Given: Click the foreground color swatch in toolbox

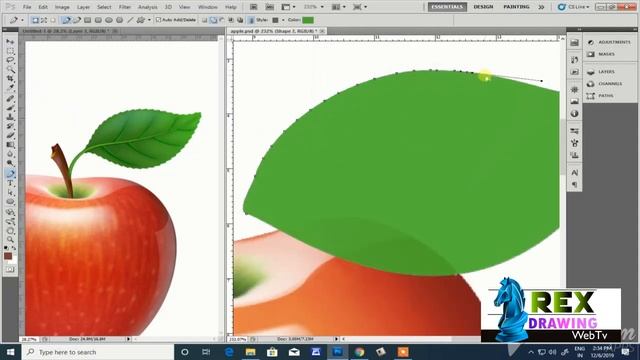Looking at the screenshot, I should tap(8, 256).
